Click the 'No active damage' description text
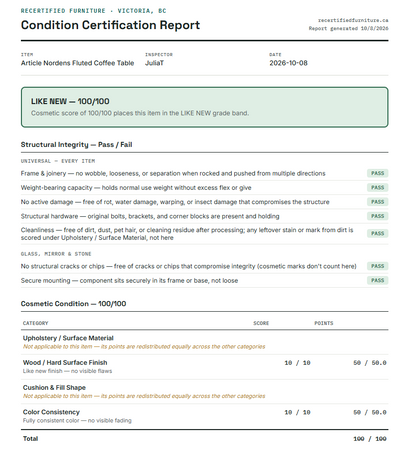416x451 pixels. [x=175, y=202]
